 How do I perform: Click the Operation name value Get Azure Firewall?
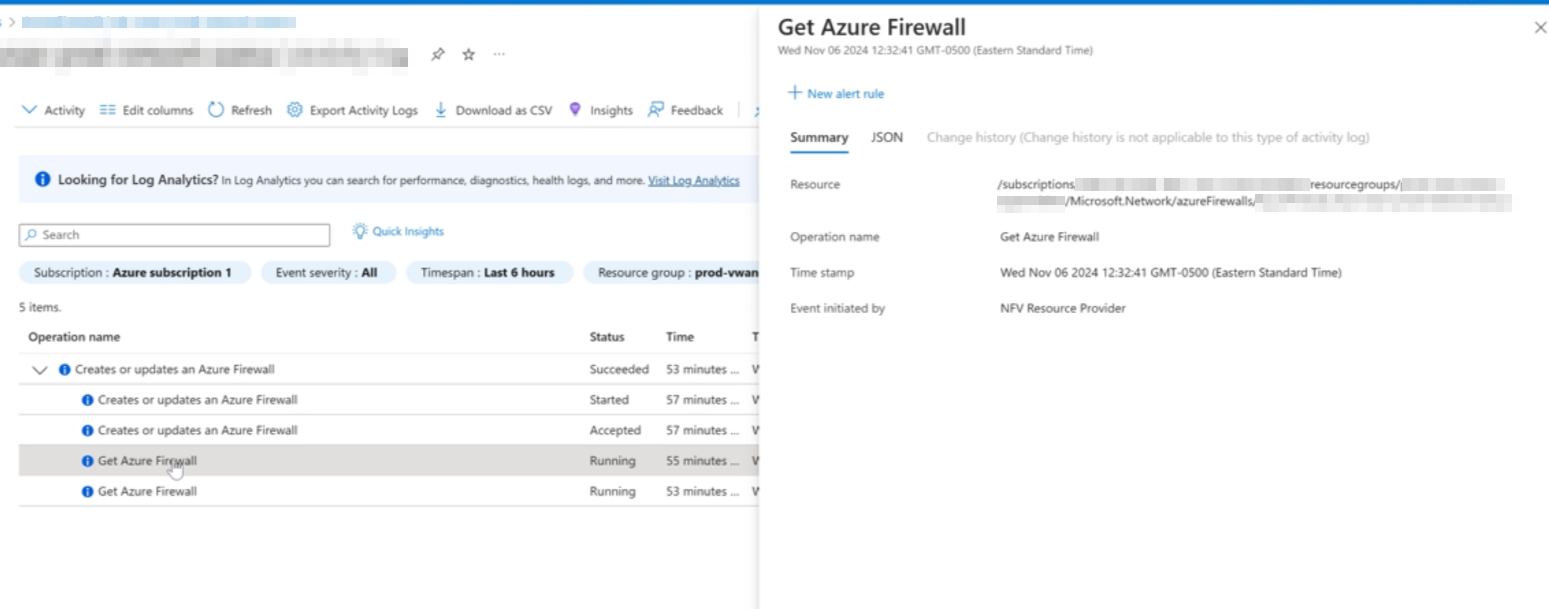(x=1049, y=237)
